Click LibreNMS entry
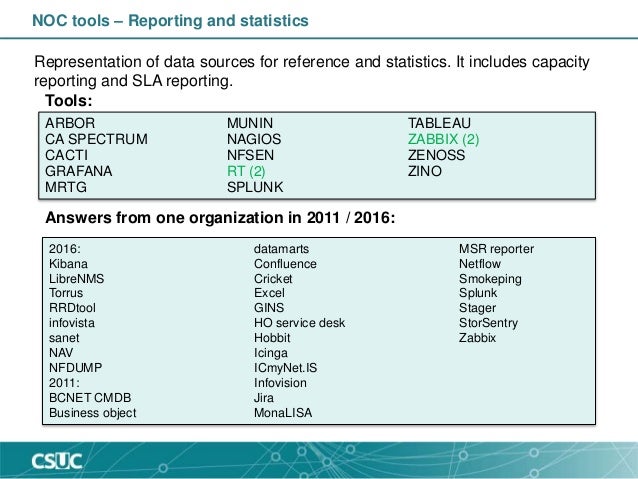Screen dimensions: 638x479 pyautogui.click(x=76, y=279)
